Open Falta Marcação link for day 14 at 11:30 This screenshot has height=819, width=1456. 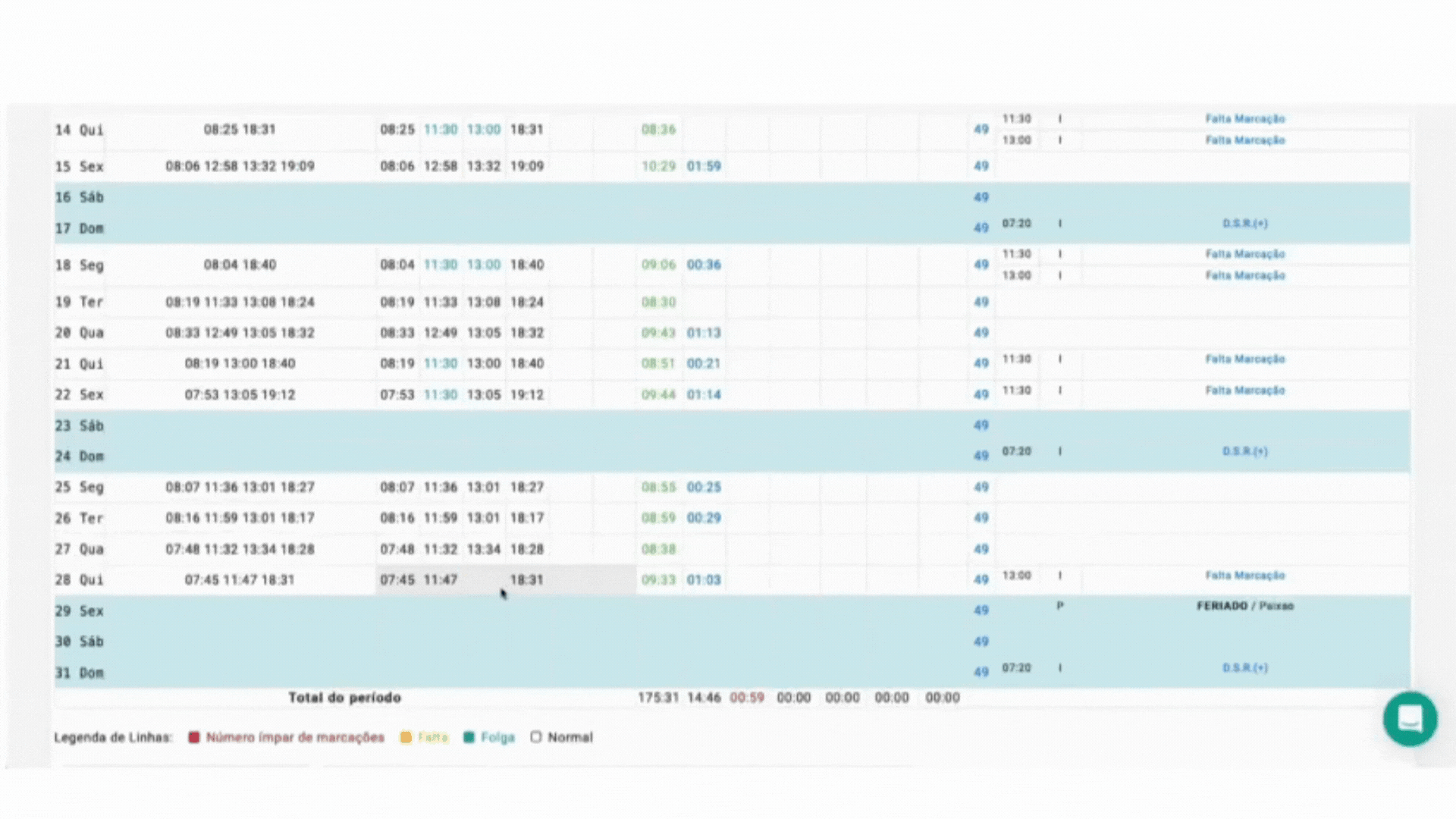1244,119
